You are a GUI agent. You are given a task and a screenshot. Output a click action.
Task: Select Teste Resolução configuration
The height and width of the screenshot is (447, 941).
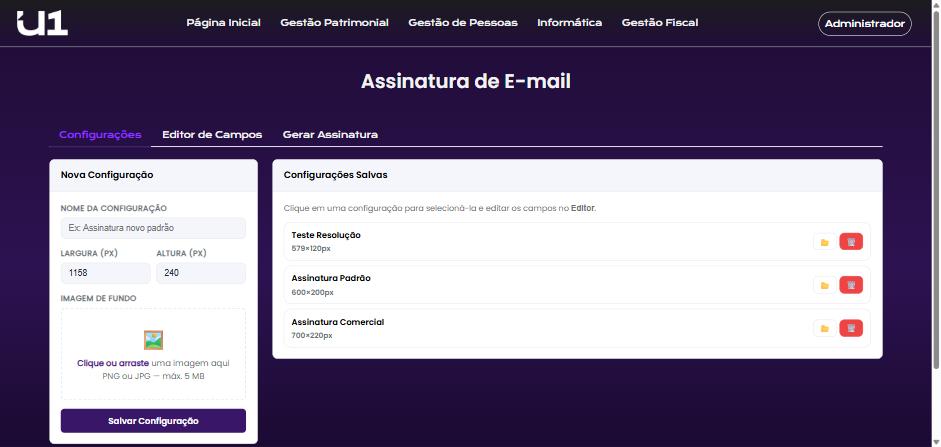577,242
